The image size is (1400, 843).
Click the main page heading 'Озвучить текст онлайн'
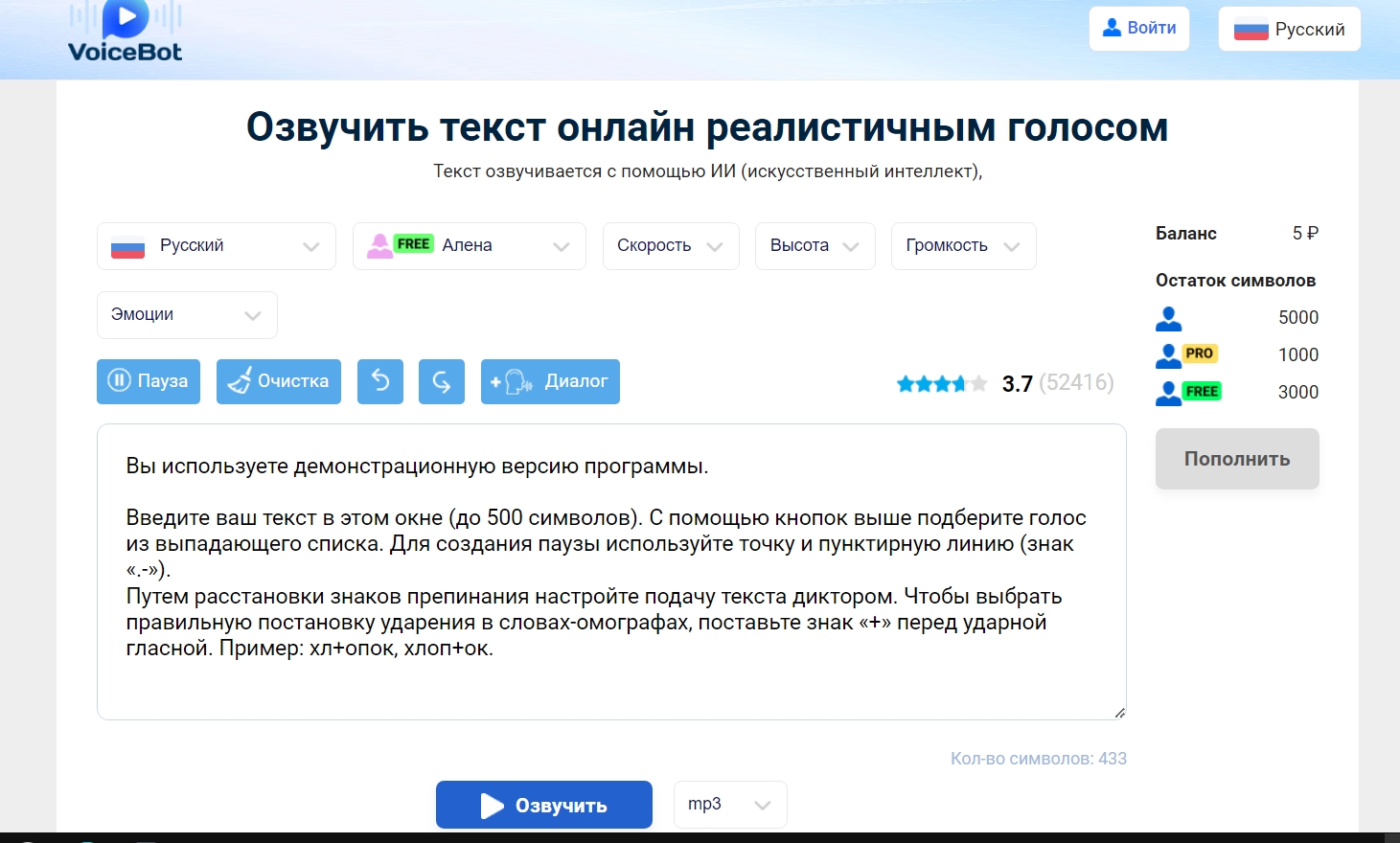[707, 127]
